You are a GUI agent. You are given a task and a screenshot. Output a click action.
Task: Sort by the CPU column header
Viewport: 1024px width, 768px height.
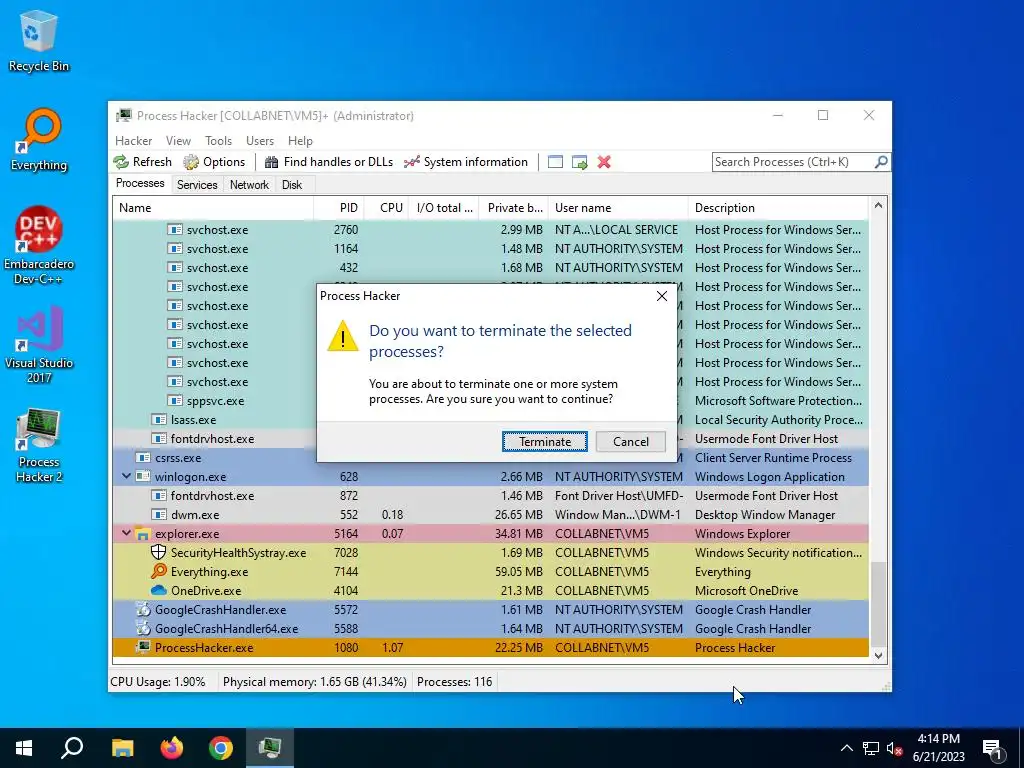[x=387, y=208]
